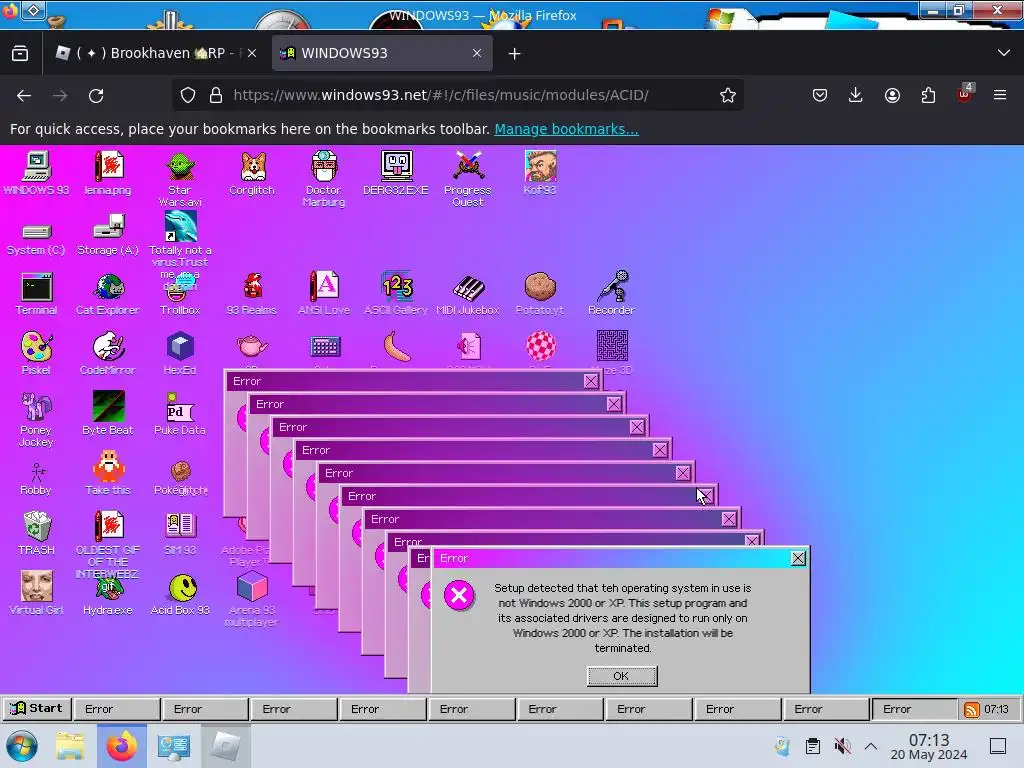This screenshot has width=1024, height=768.
Task: Open Firefox downloads panel
Action: [856, 95]
